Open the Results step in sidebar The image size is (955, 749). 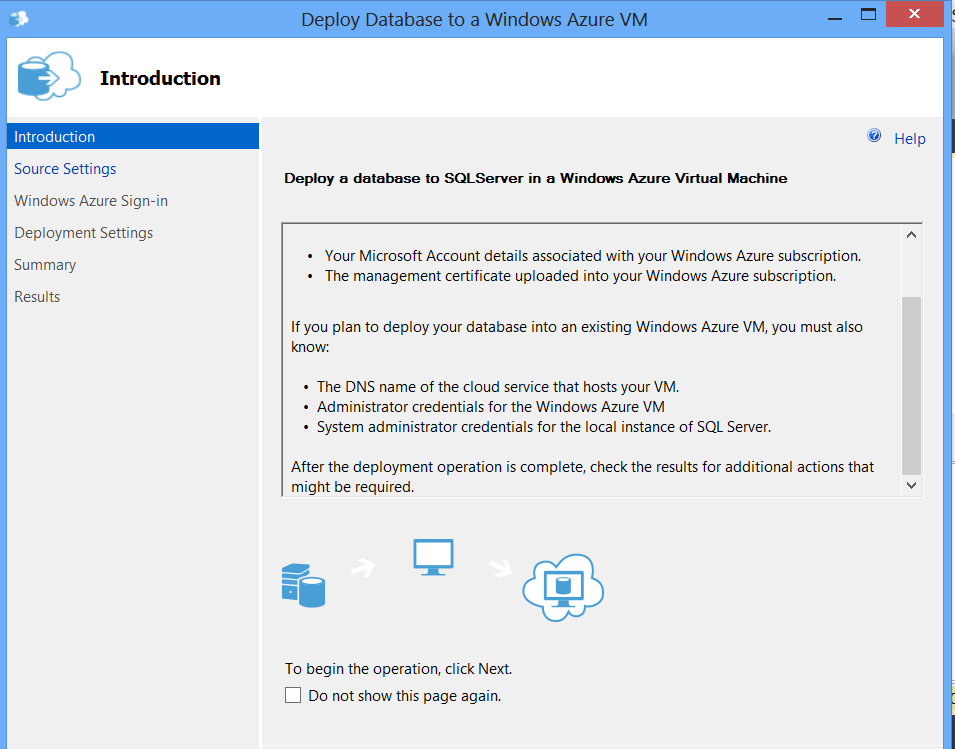pyautogui.click(x=37, y=297)
